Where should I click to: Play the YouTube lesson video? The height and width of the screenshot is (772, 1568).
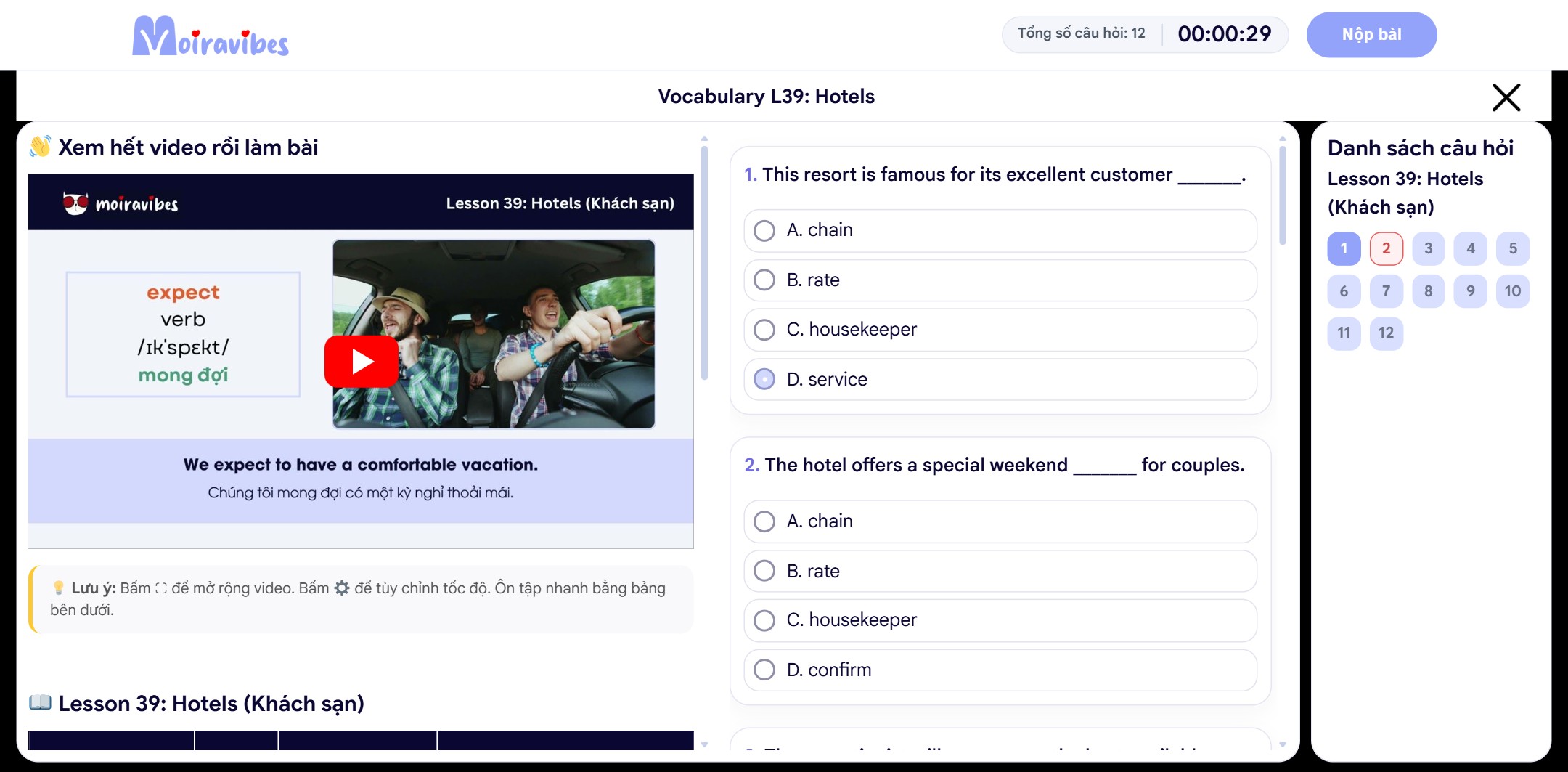[x=361, y=361]
